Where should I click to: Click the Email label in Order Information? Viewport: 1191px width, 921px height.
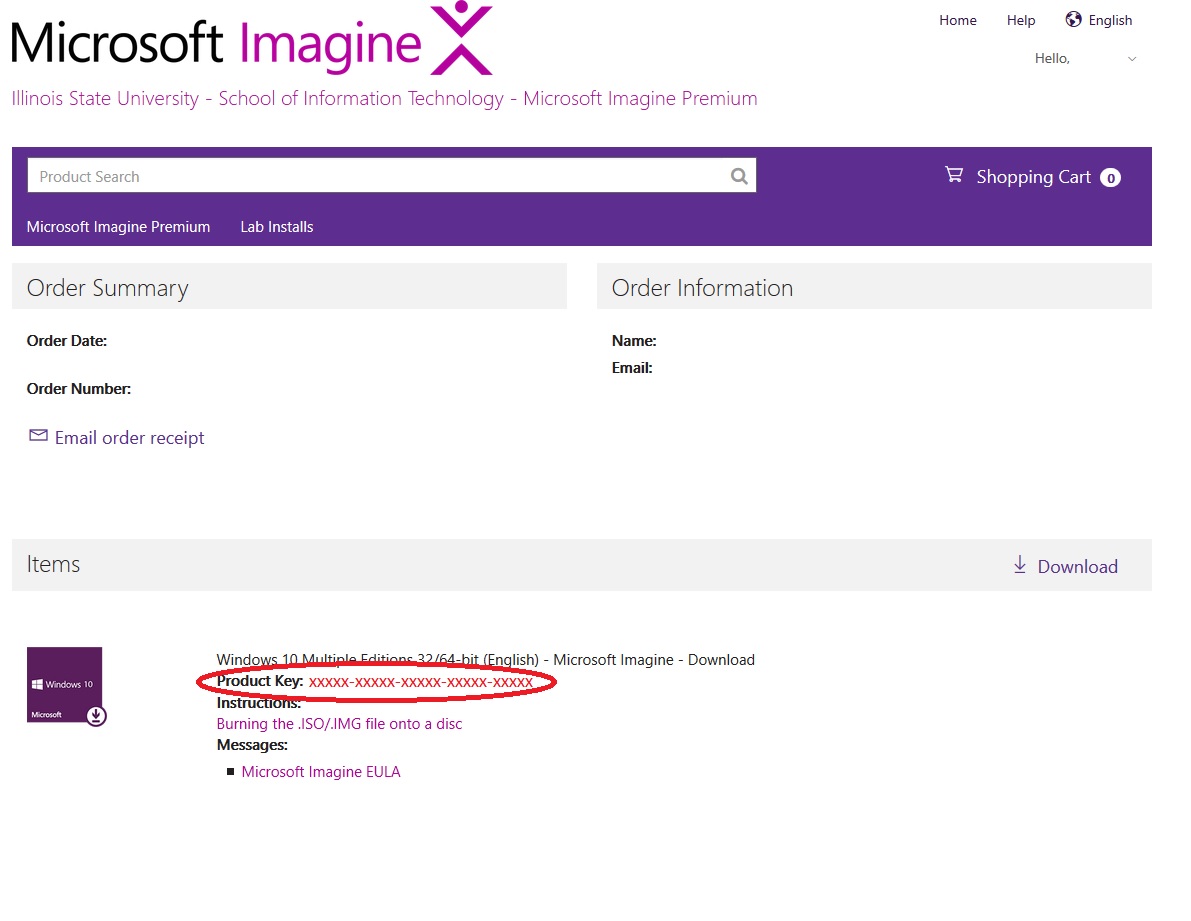(632, 368)
